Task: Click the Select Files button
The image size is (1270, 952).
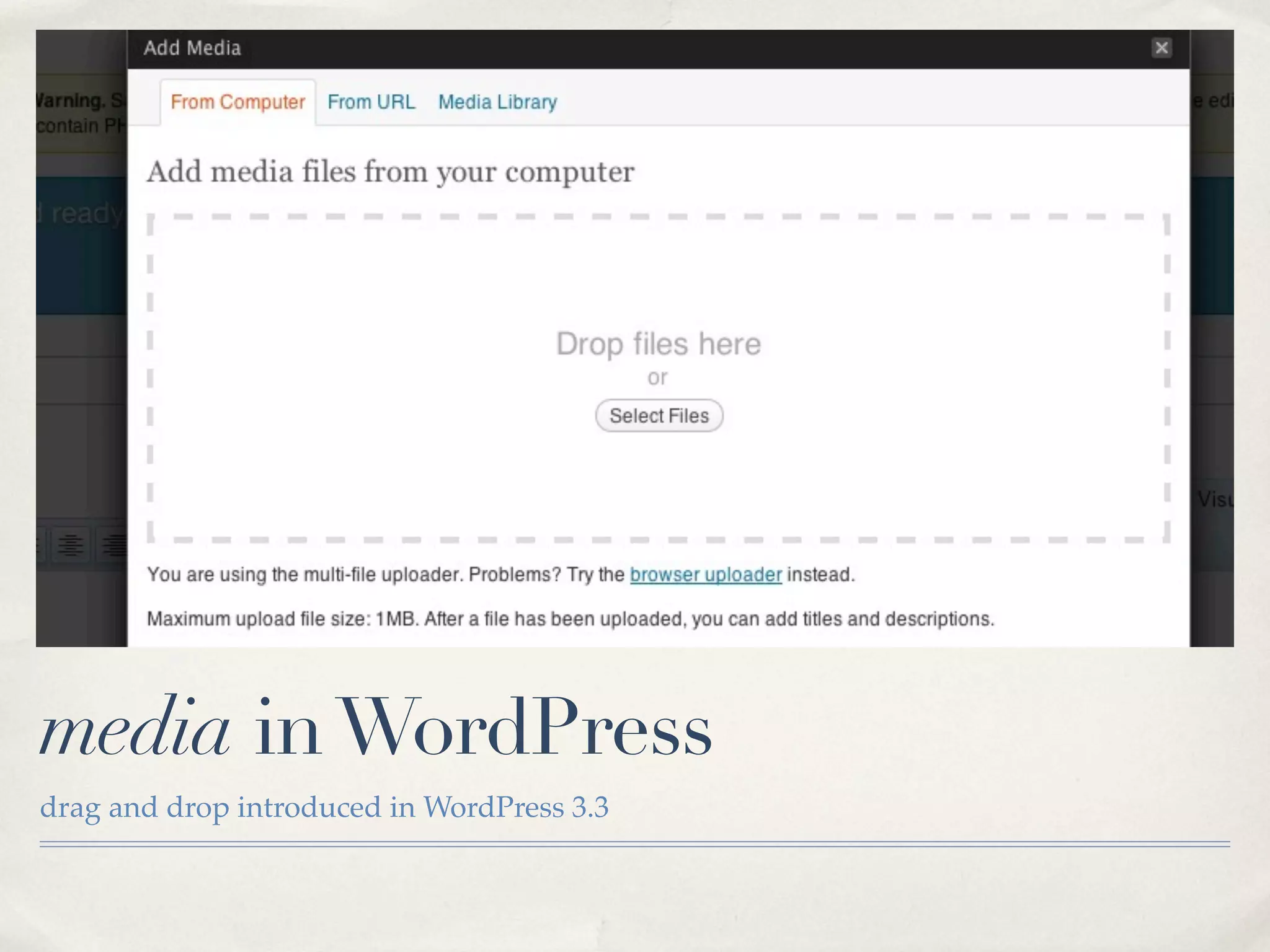Action: (x=659, y=415)
